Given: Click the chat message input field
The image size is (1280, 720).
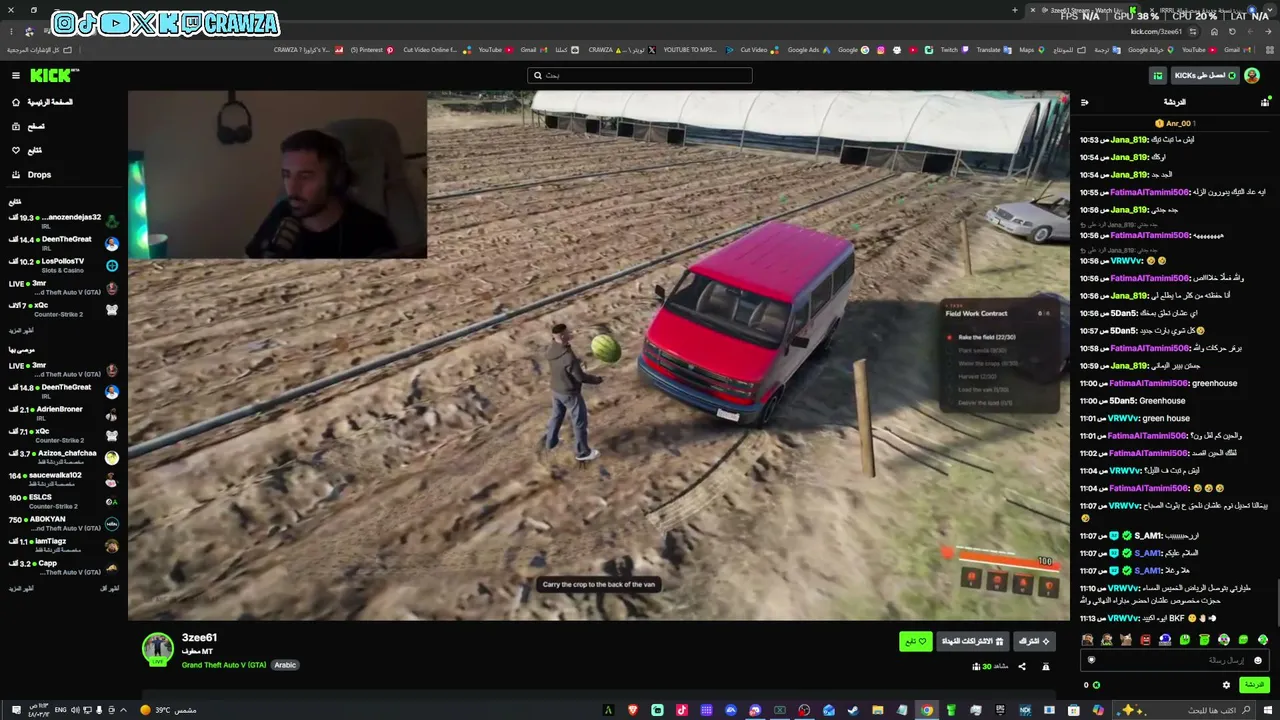Looking at the screenshot, I should (x=1175, y=660).
